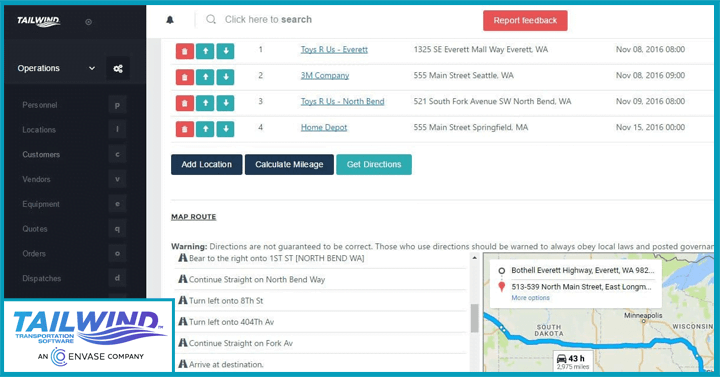Image resolution: width=720 pixels, height=377 pixels.
Task: Move Toys R Us - Everett stop up
Action: [x=205, y=51]
